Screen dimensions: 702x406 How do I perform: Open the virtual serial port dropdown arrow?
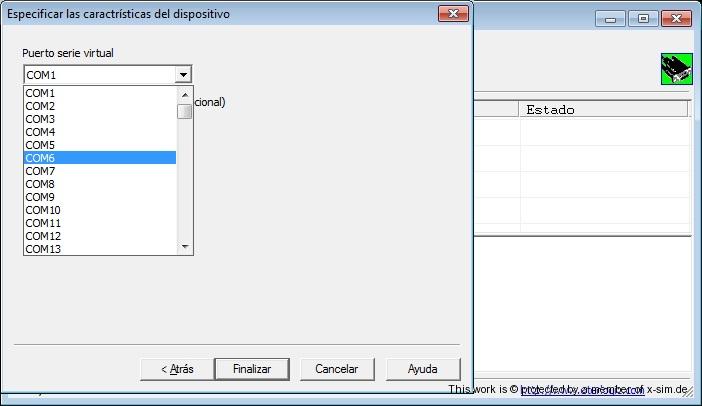(183, 75)
